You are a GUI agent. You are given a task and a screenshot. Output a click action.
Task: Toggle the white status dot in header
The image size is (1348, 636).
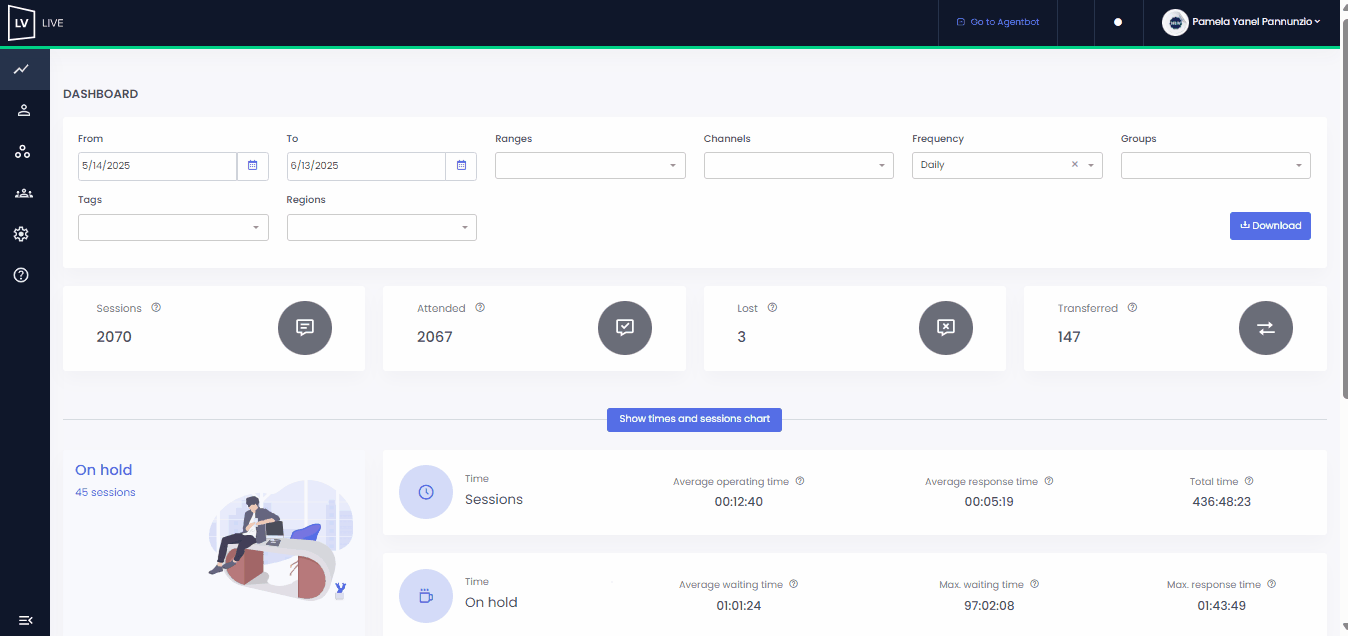(1118, 22)
